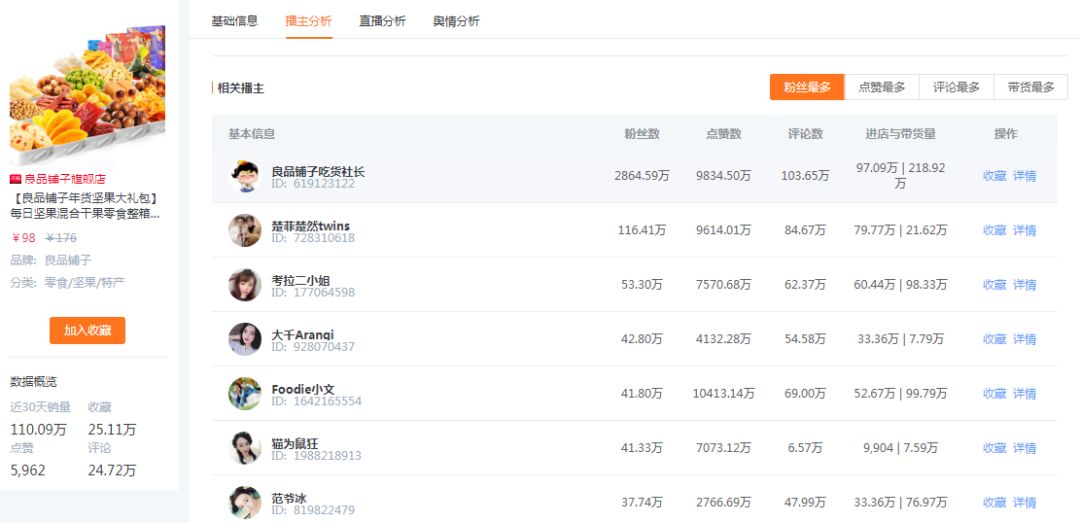Viewport: 1080px width, 523px height.
Task: Switch to 播主分析 tab
Action: click(x=309, y=21)
